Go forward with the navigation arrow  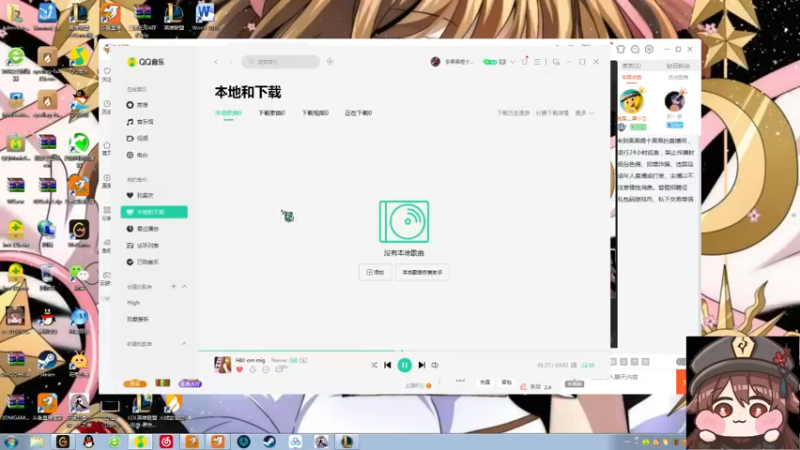[231, 62]
